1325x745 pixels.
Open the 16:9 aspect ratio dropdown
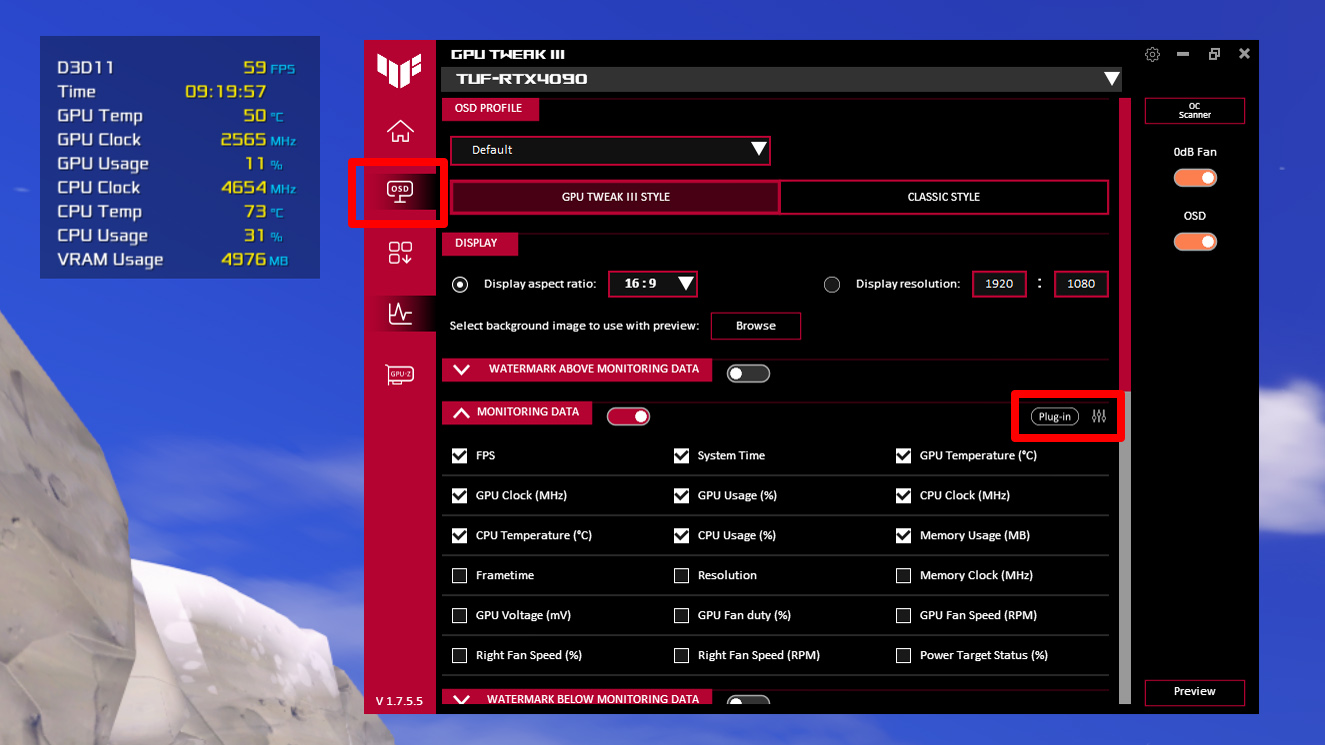pos(652,284)
